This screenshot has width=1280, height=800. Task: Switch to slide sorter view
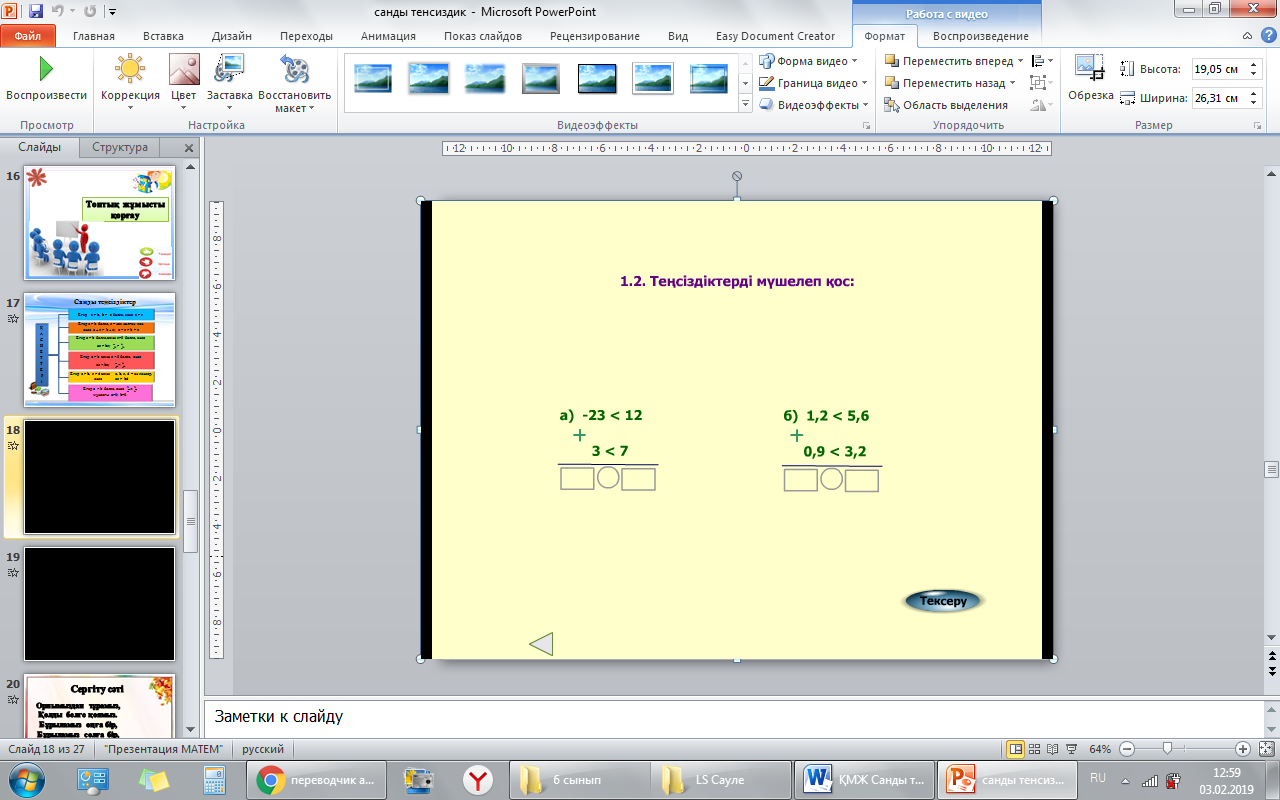click(1034, 749)
